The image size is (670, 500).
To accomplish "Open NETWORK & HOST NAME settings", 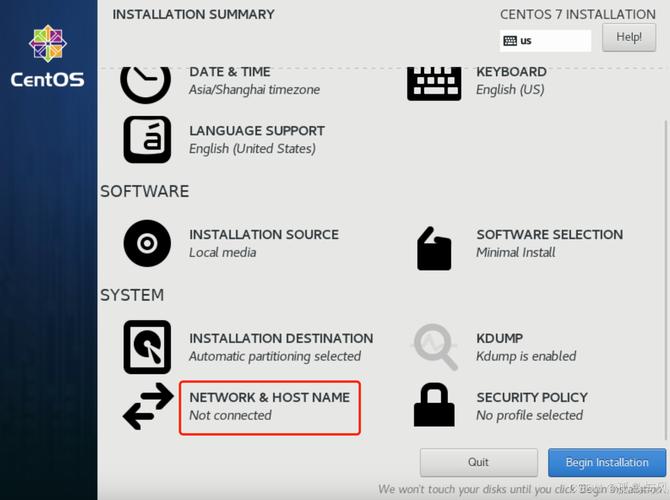I will coord(270,397).
